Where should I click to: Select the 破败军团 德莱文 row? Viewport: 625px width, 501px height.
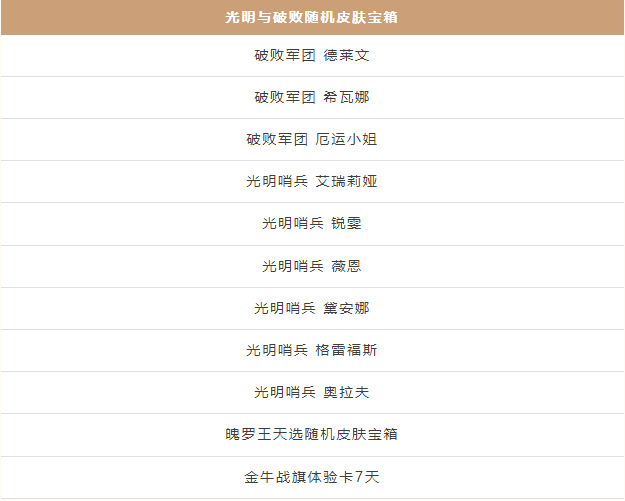pyautogui.click(x=312, y=55)
